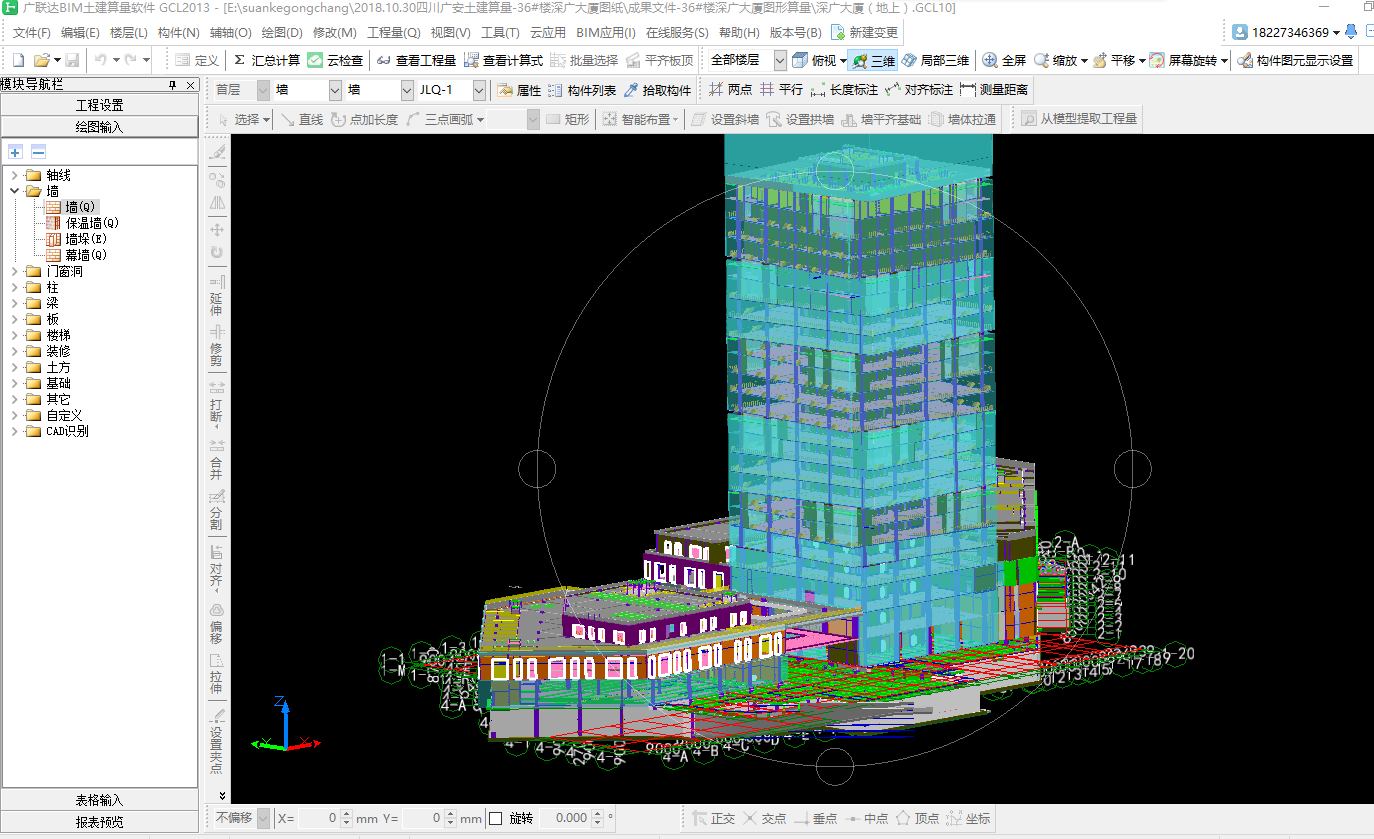The image size is (1374, 839).
Task: Toggle 正交 orthogonal snap mode
Action: [x=713, y=818]
